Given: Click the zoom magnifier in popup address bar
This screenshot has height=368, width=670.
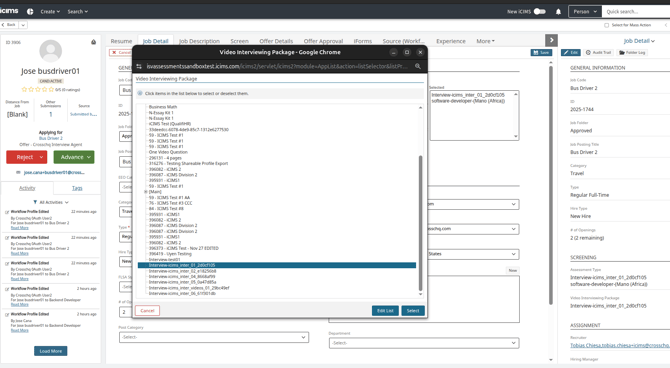Looking at the screenshot, I should (418, 66).
